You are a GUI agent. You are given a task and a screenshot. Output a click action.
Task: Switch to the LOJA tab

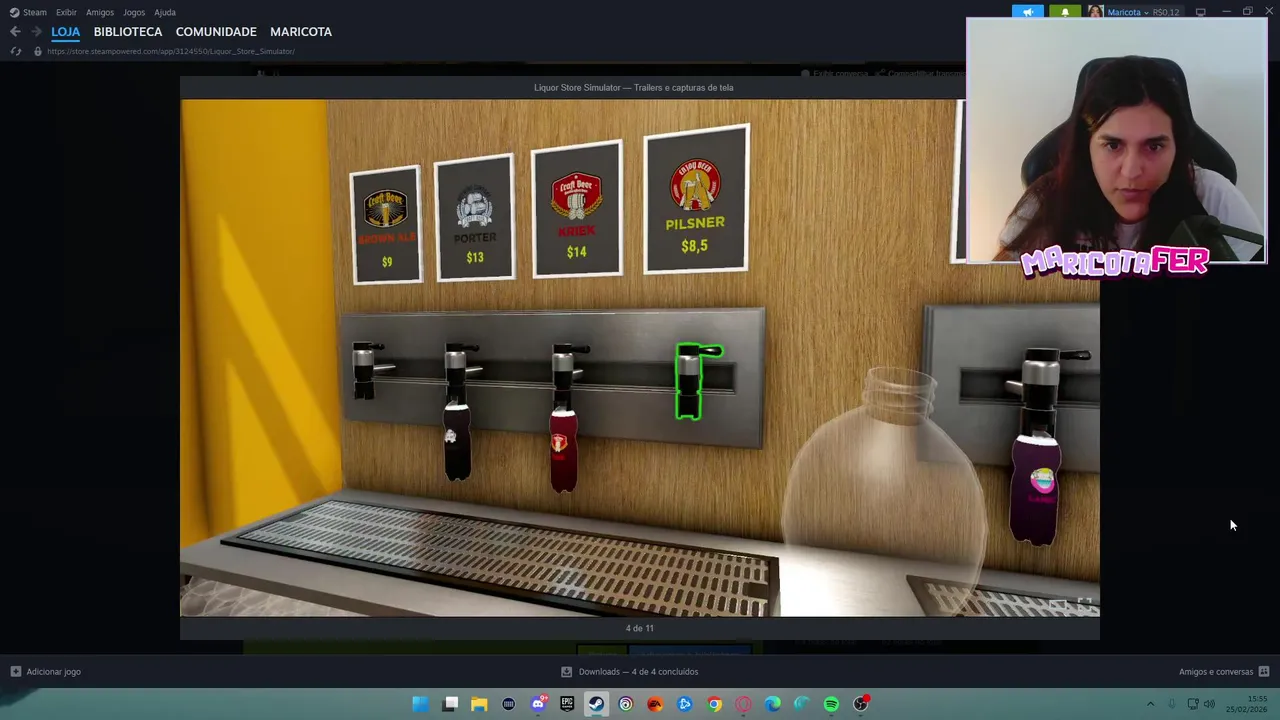point(65,32)
